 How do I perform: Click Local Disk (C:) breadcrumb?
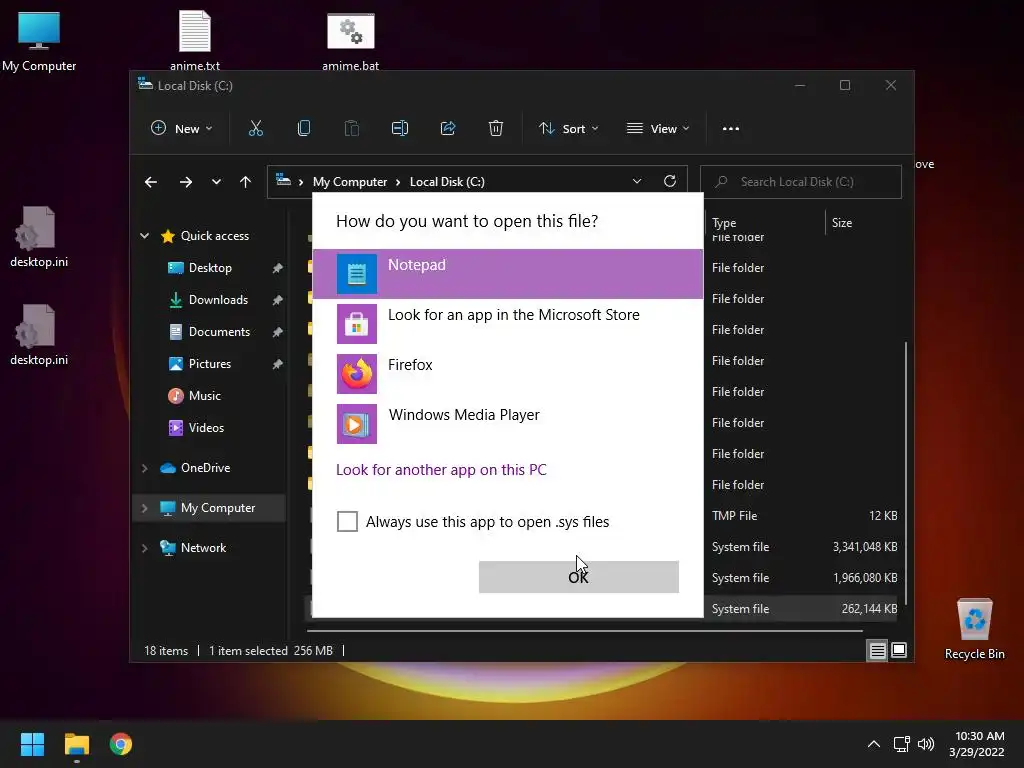(x=447, y=182)
